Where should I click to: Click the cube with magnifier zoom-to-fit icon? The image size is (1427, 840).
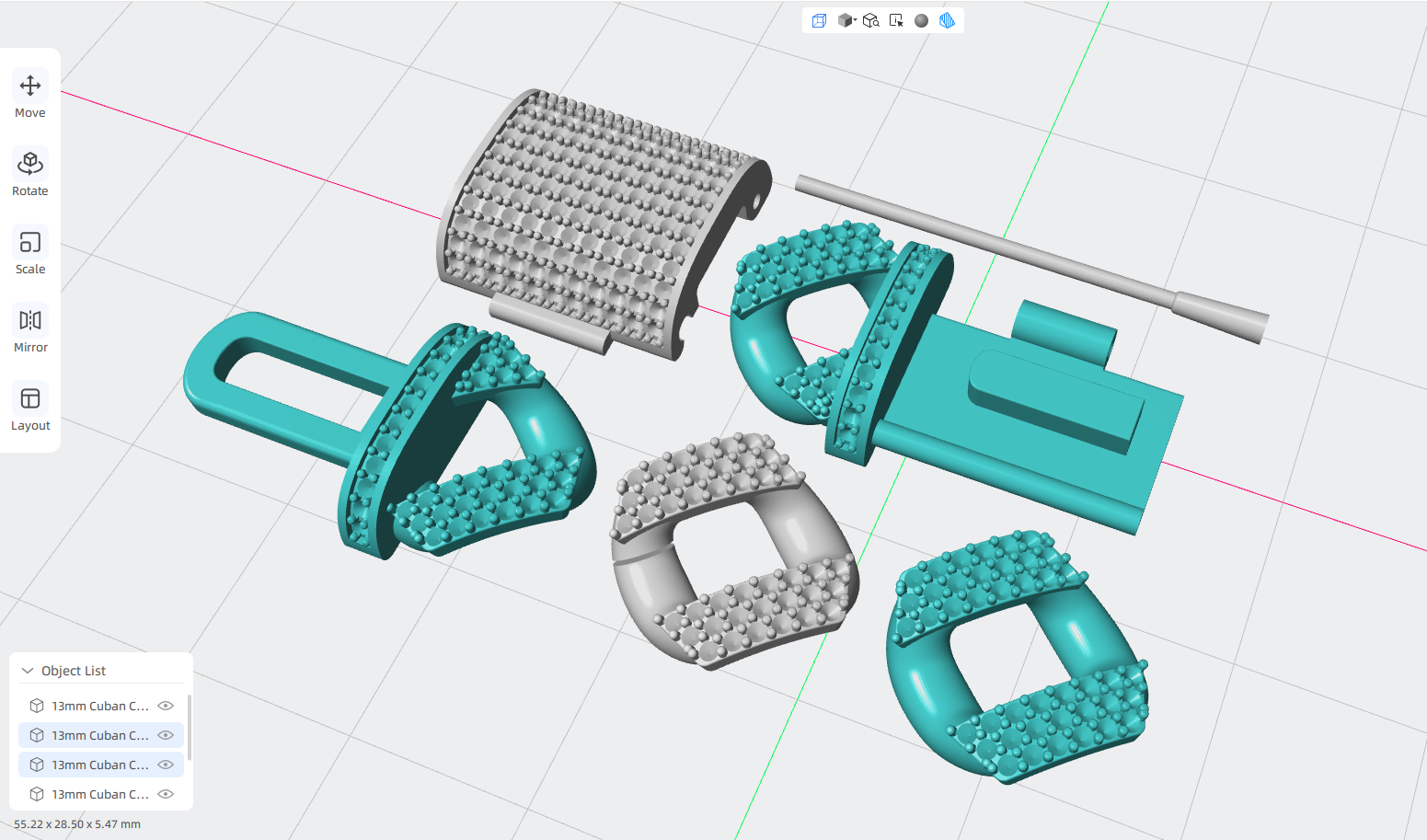tap(871, 20)
